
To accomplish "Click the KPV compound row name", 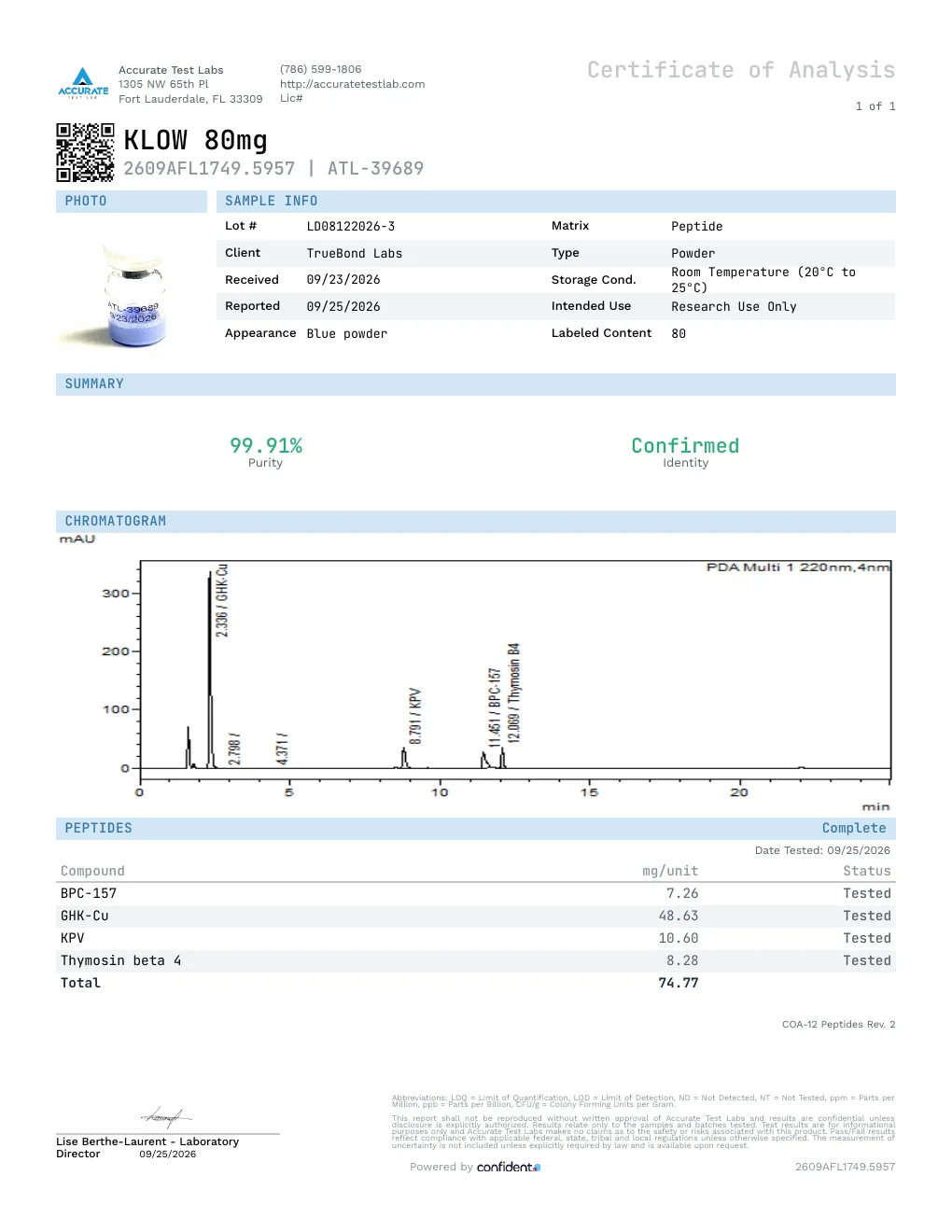I will click(73, 938).
